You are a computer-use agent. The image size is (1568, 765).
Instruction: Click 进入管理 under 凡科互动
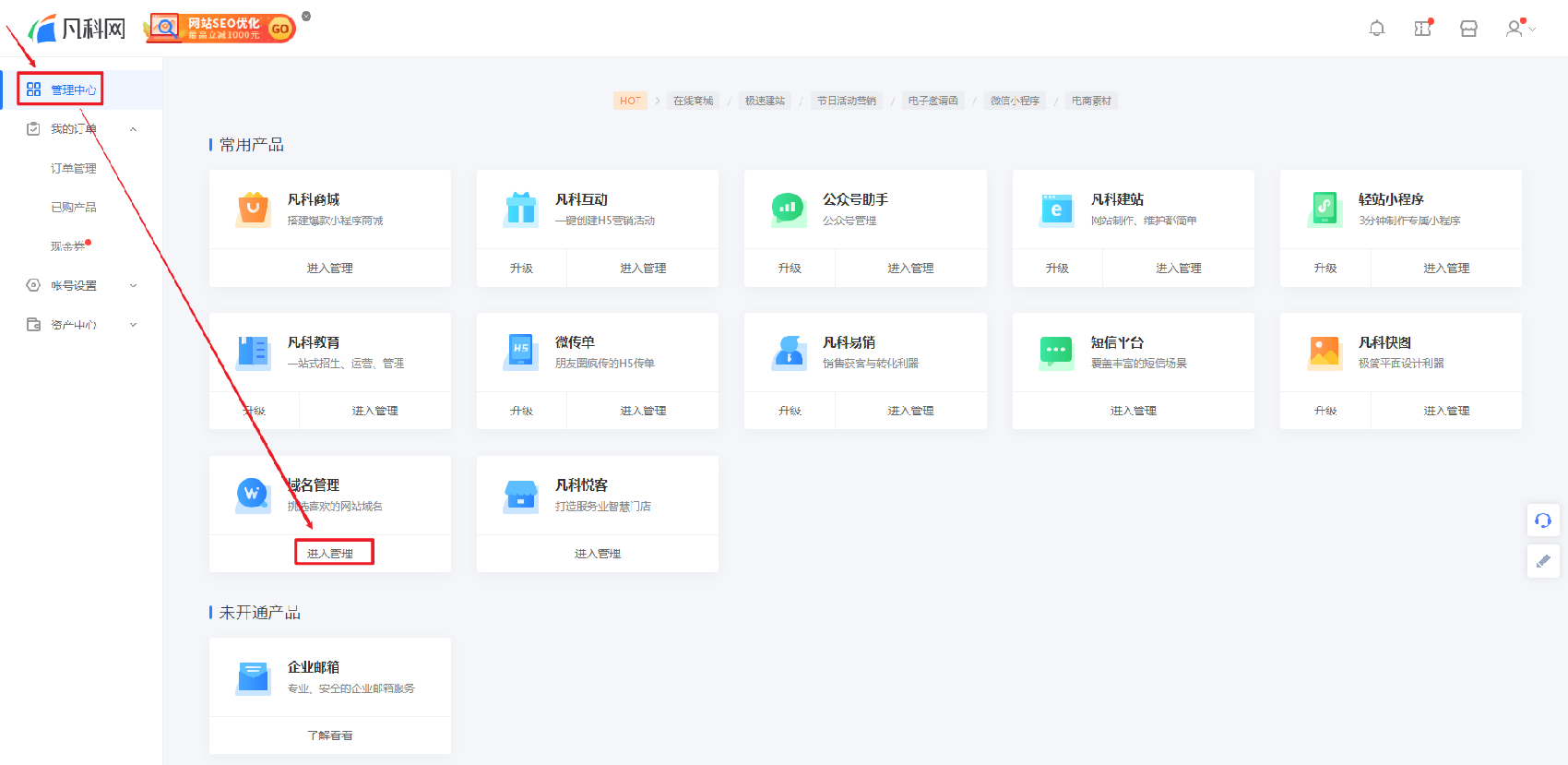coord(643,269)
